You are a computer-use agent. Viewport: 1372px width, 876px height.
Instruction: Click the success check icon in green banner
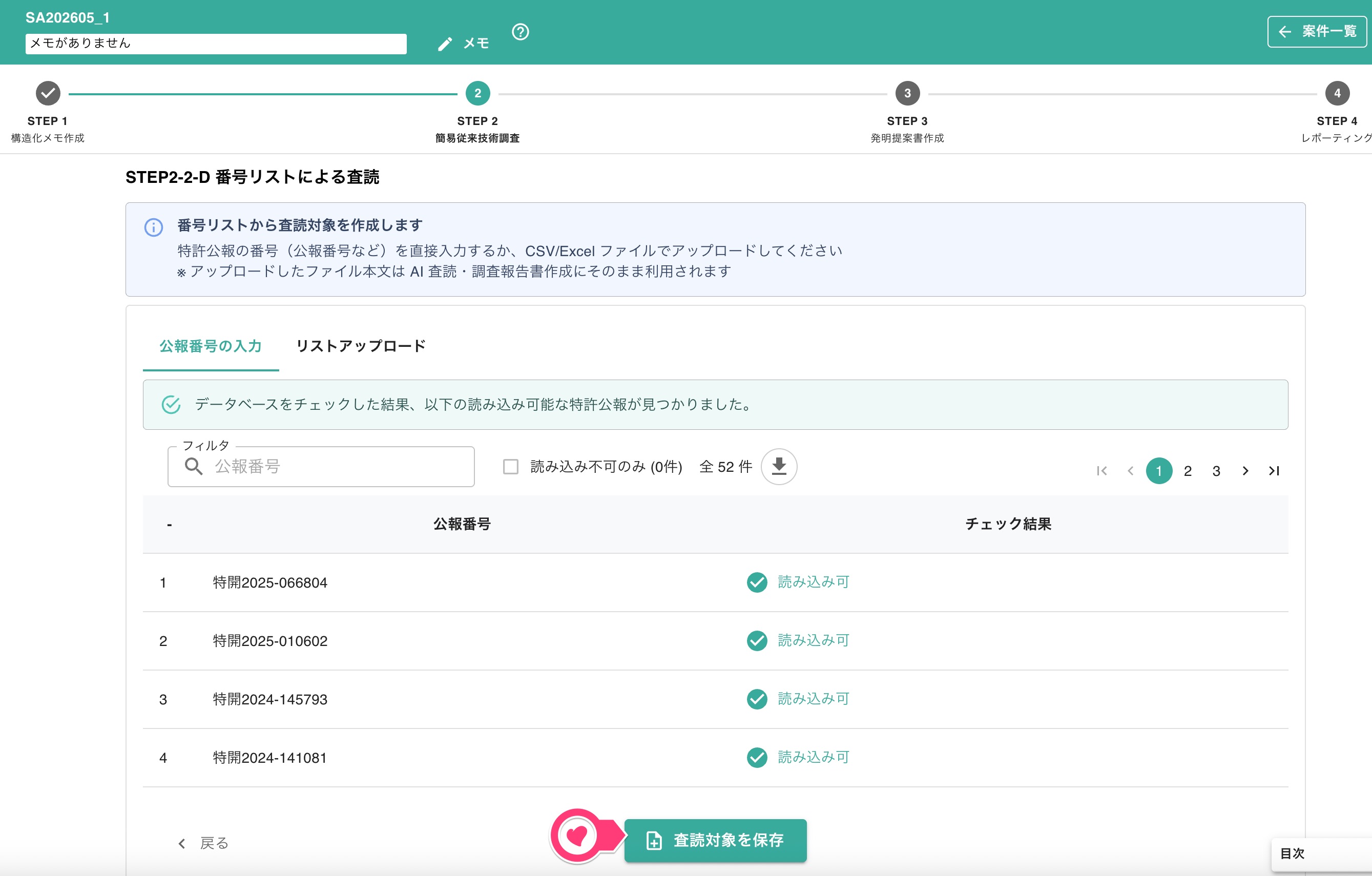171,405
